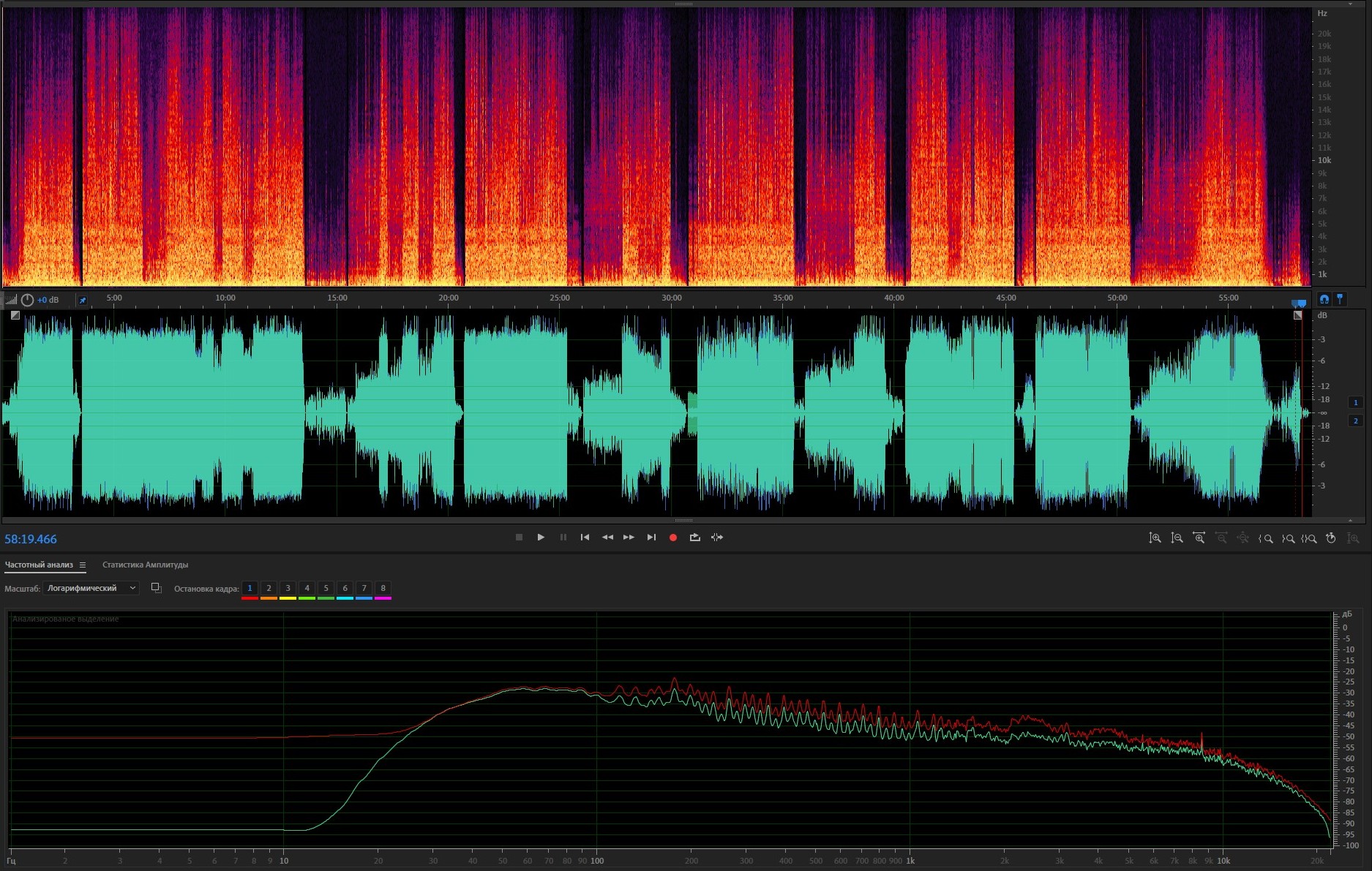The width and height of the screenshot is (1372, 871).
Task: Click the HUD signal level bars icon
Action: [11, 300]
